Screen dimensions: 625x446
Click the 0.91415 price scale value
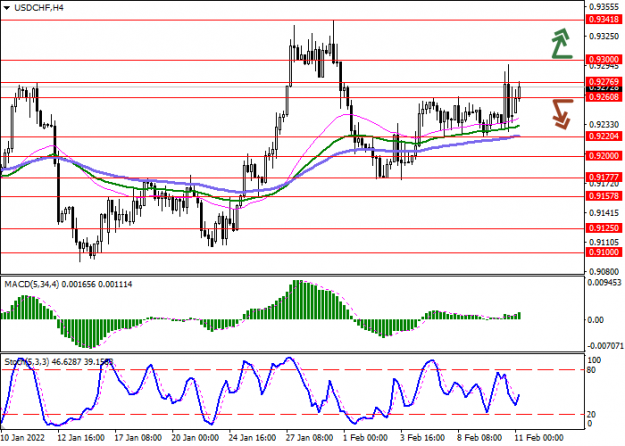604,213
